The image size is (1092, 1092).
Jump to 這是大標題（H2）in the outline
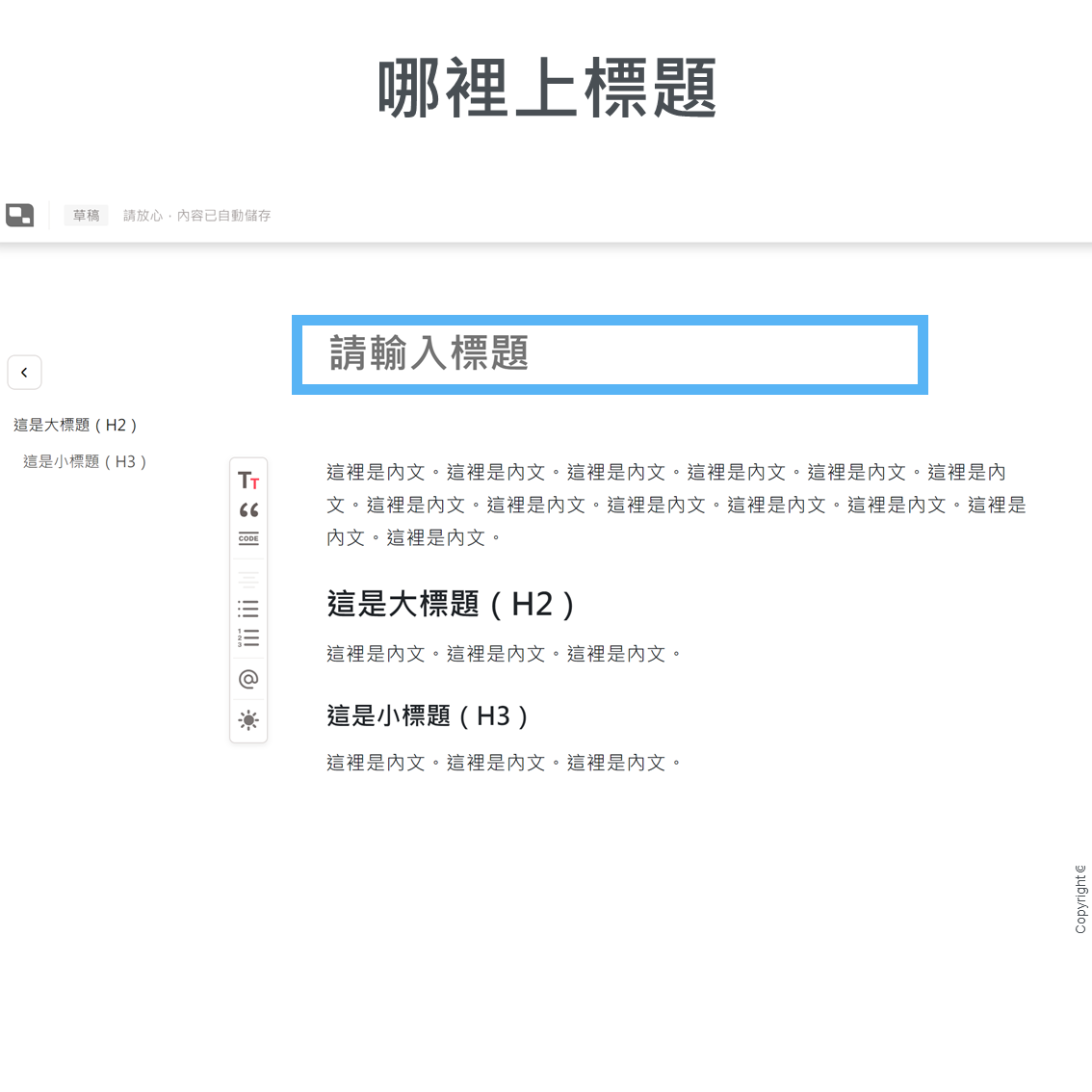(x=76, y=425)
